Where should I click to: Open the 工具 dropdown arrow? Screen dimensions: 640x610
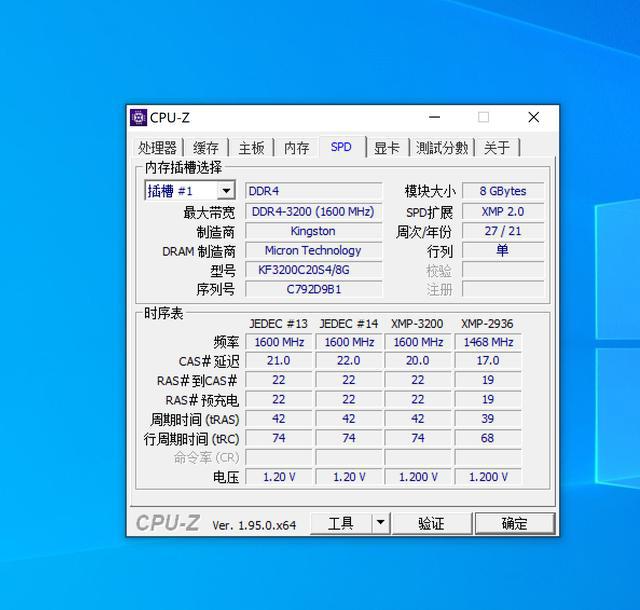pos(380,522)
